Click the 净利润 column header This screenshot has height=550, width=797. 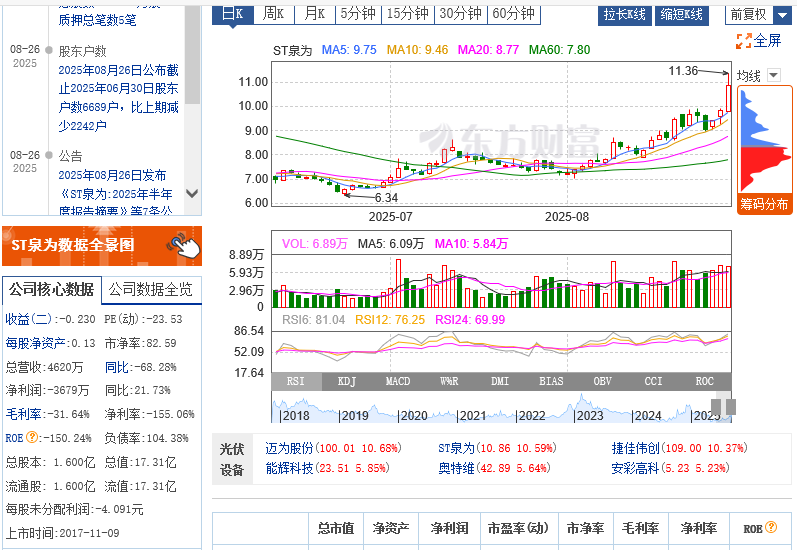(x=449, y=529)
